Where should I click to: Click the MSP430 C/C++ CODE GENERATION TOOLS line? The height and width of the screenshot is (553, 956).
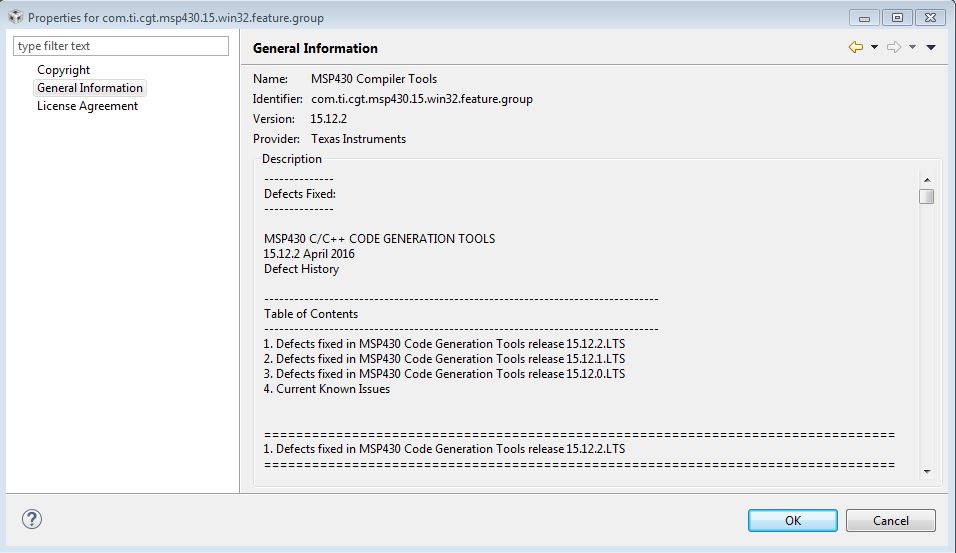tap(379, 238)
